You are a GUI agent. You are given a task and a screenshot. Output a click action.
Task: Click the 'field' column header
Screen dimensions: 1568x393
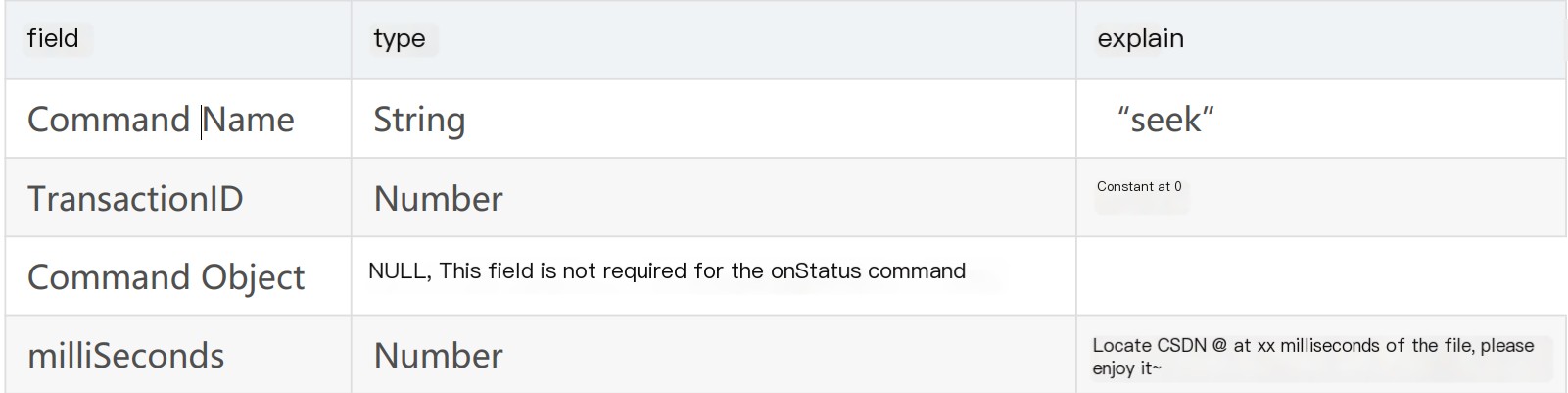[x=53, y=38]
